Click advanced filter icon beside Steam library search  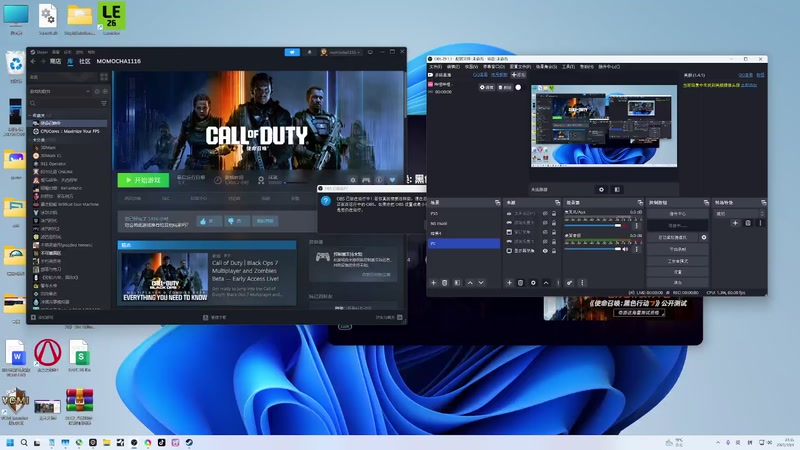[x=104, y=103]
